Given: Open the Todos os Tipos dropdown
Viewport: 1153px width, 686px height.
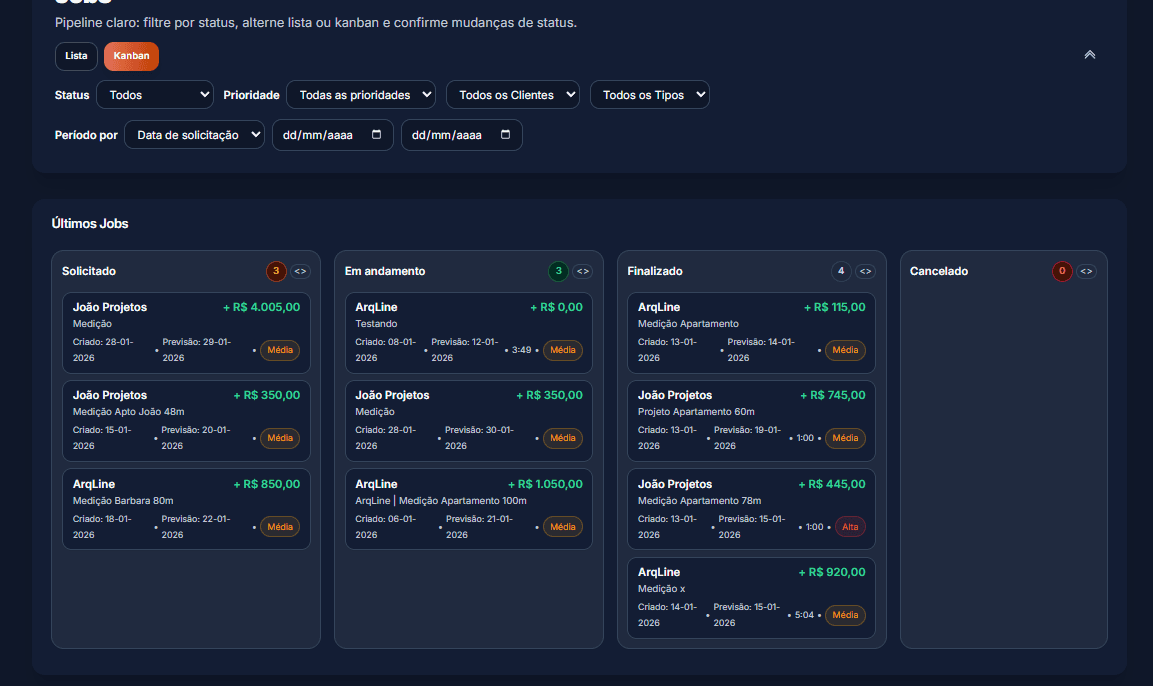Looking at the screenshot, I should pos(650,95).
